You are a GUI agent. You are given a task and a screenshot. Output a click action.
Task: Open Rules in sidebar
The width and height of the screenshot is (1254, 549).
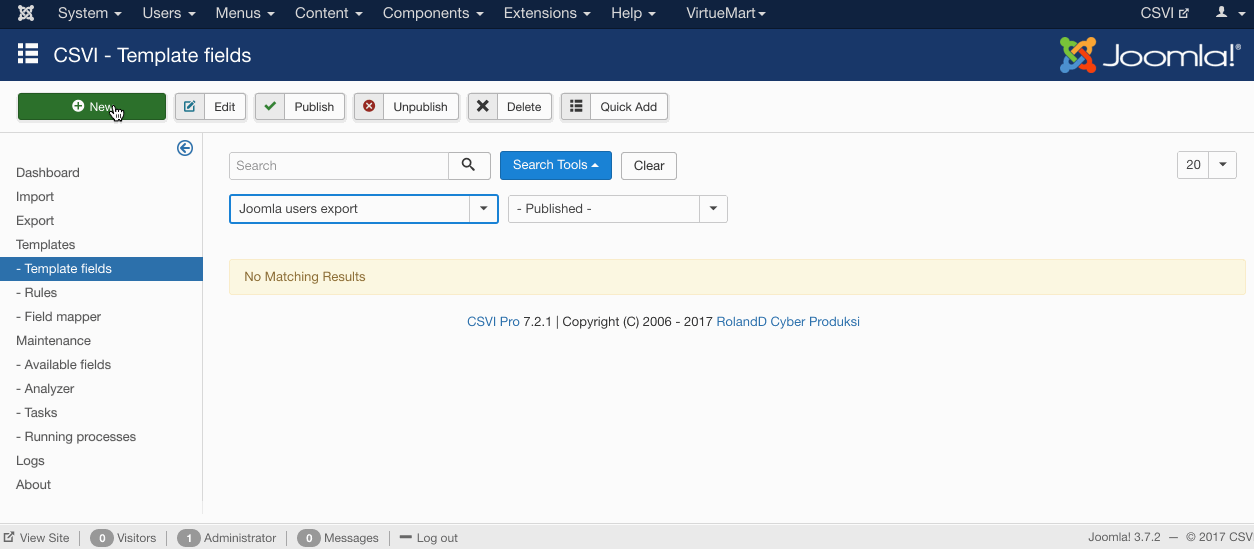[x=36, y=293]
